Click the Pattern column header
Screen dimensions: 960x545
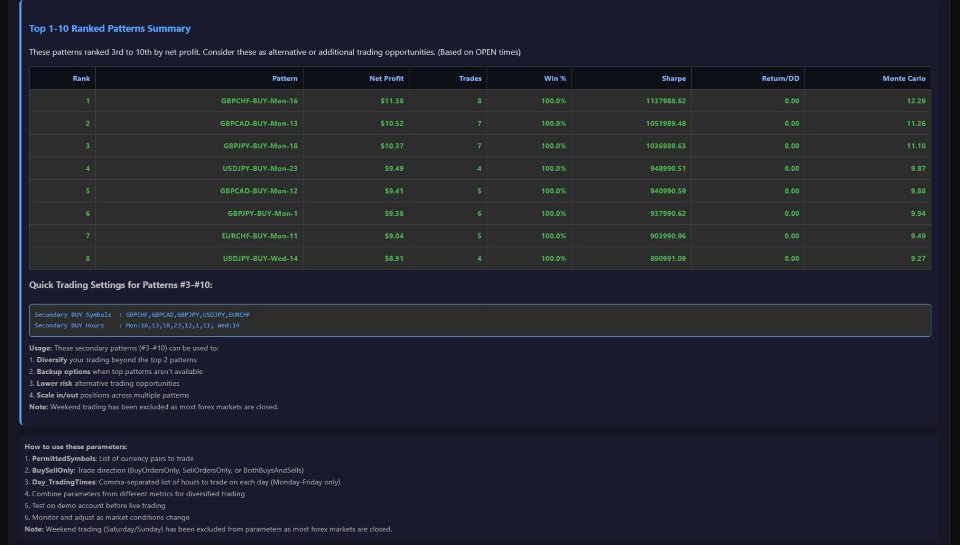click(x=199, y=78)
